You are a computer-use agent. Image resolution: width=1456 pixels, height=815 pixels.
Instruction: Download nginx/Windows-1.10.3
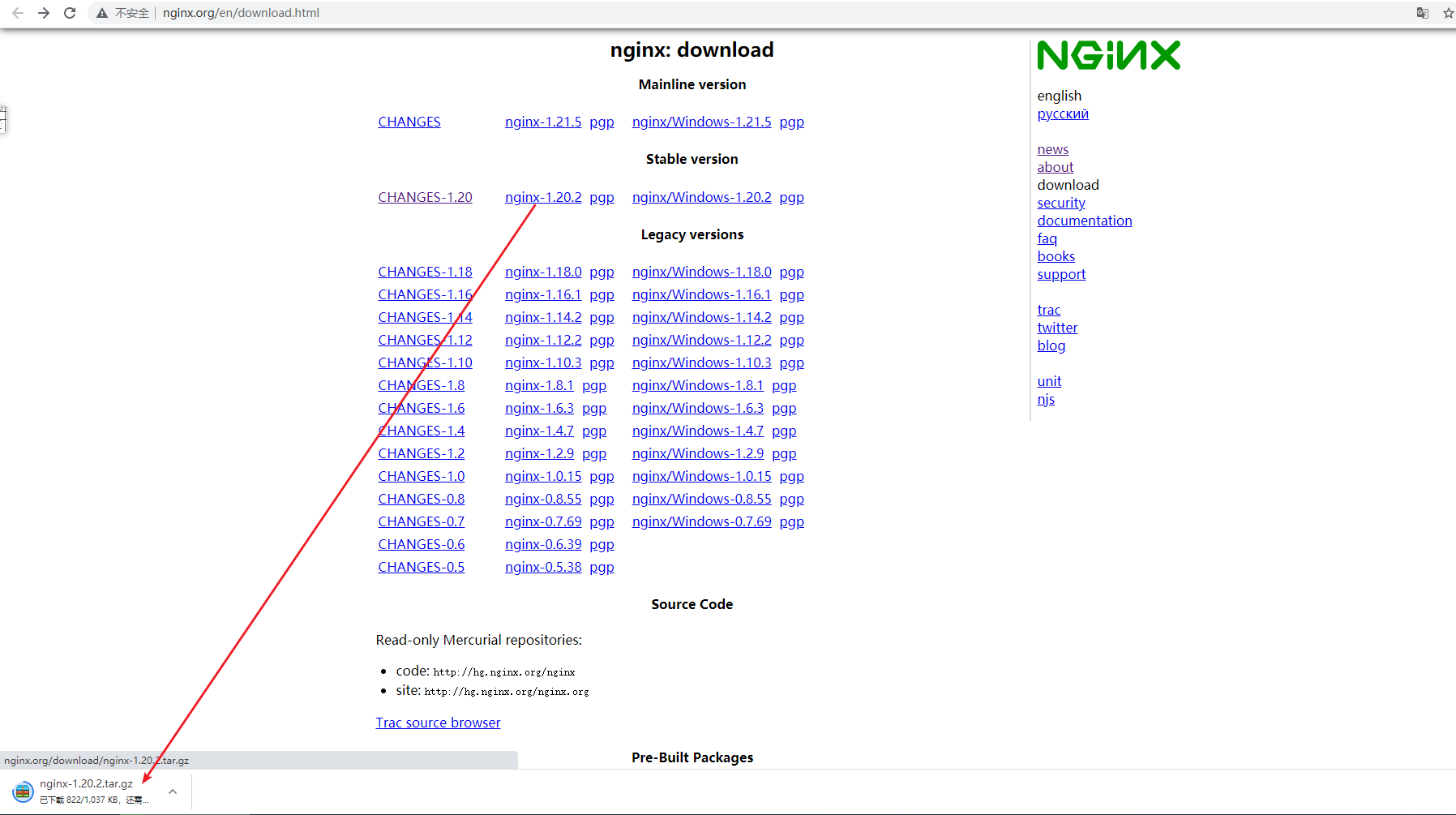point(702,362)
